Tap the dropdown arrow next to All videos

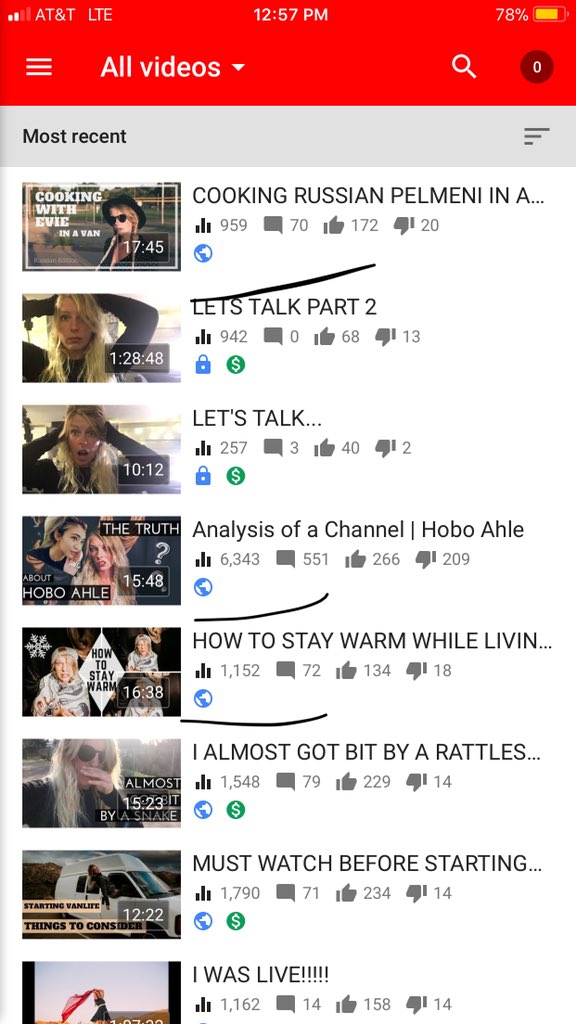(x=238, y=67)
